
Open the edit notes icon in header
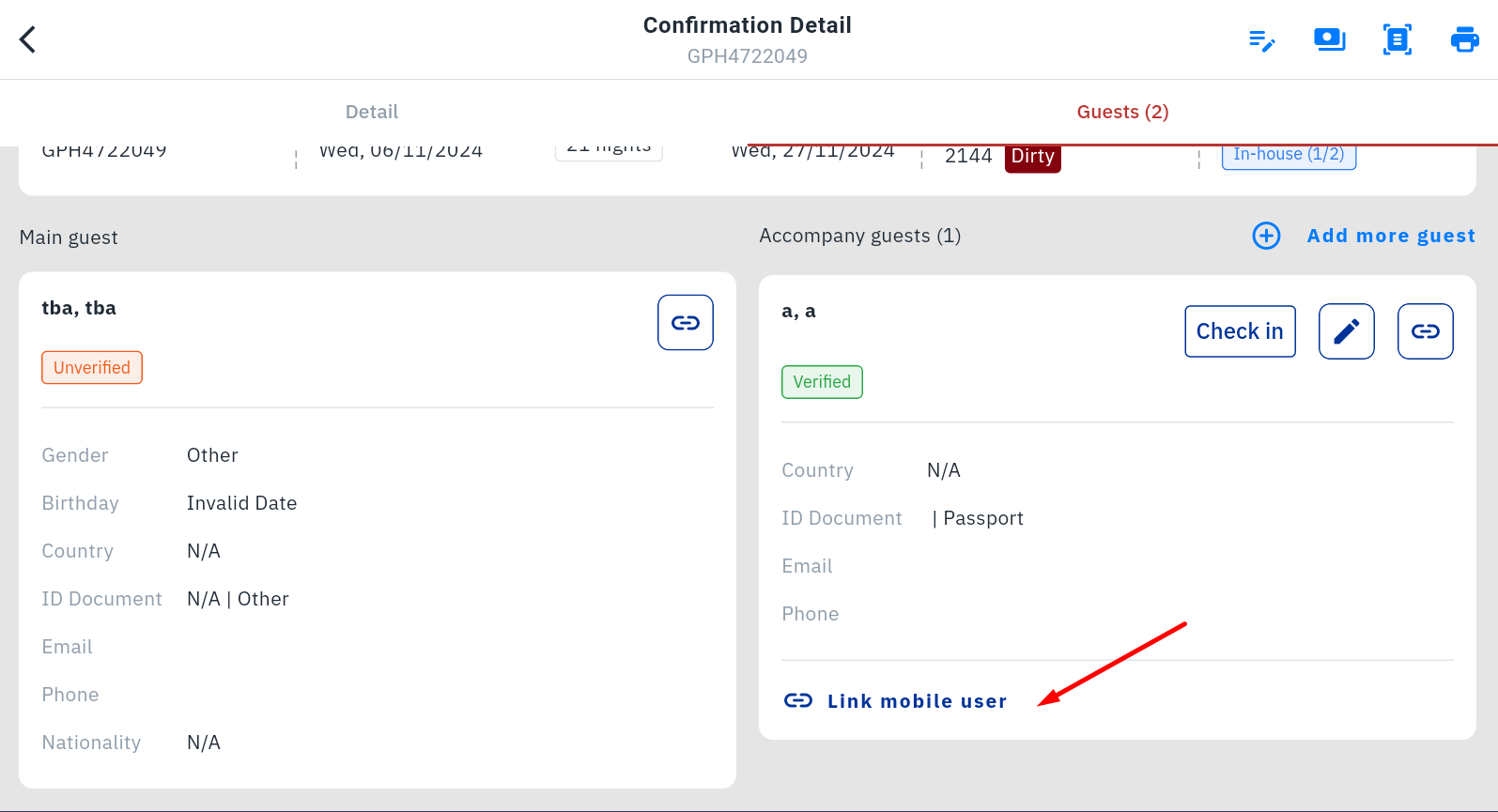(1261, 40)
